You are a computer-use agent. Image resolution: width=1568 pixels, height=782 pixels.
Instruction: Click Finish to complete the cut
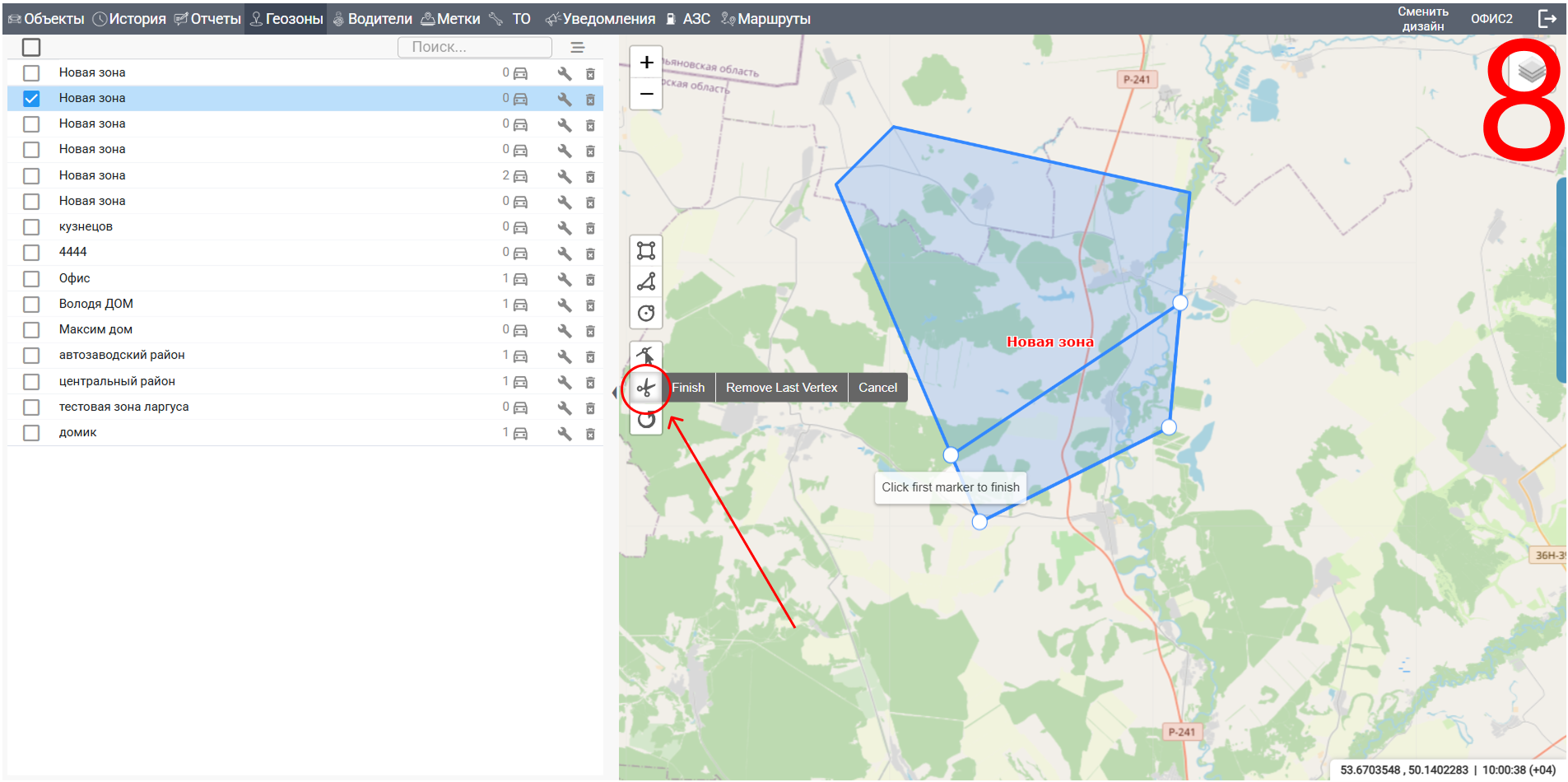click(x=688, y=388)
